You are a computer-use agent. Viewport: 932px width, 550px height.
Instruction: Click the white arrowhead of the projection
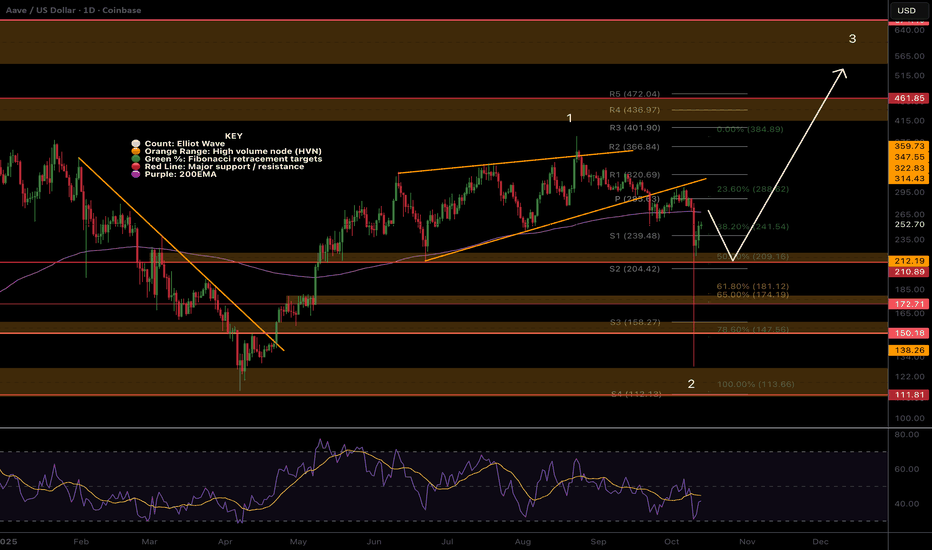pos(843,72)
